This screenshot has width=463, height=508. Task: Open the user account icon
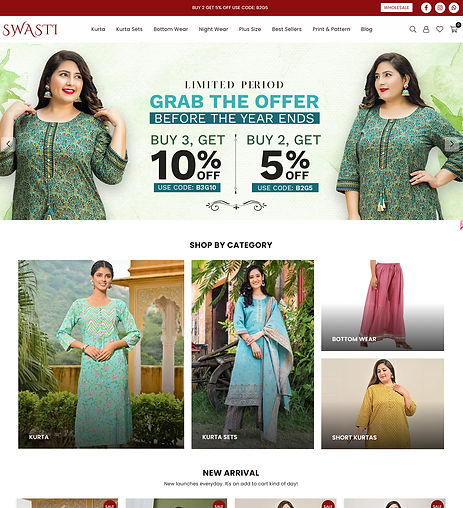tap(426, 29)
